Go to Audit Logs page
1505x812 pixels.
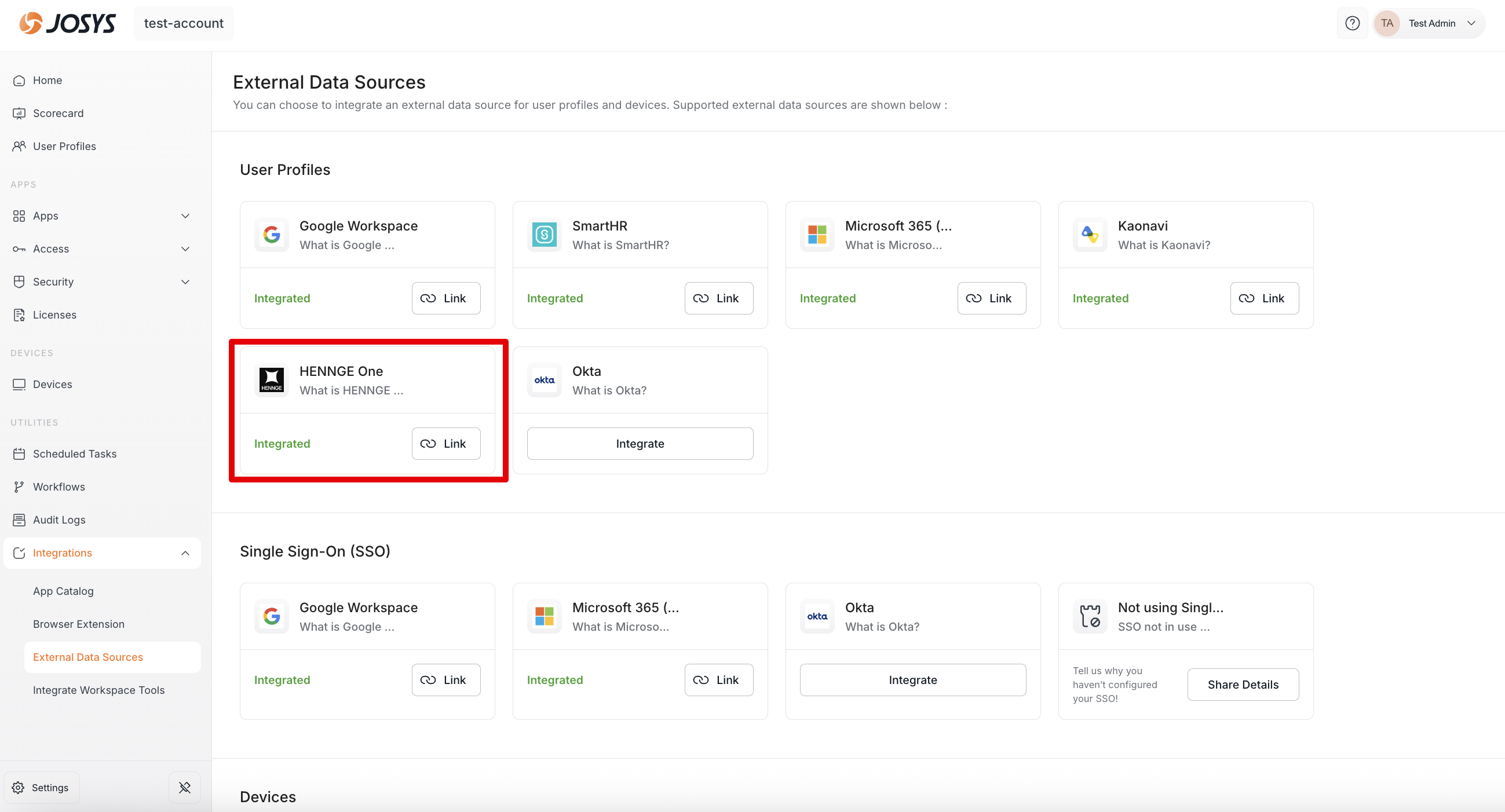(59, 520)
